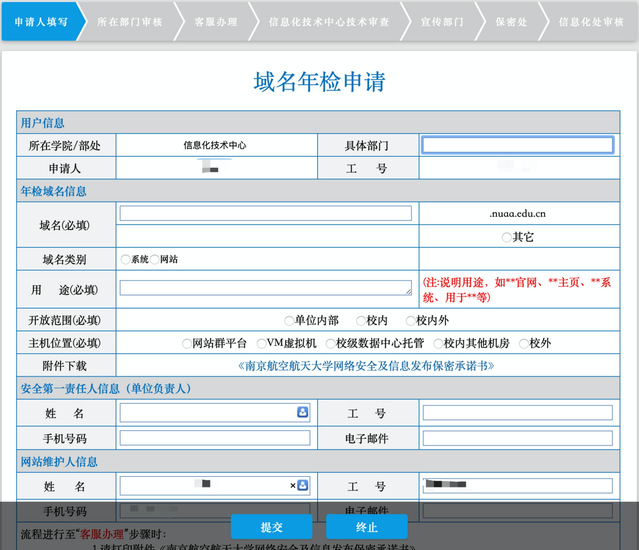The height and width of the screenshot is (550, 639).
Task: Focus the 具体部门 input field
Action: tap(517, 145)
